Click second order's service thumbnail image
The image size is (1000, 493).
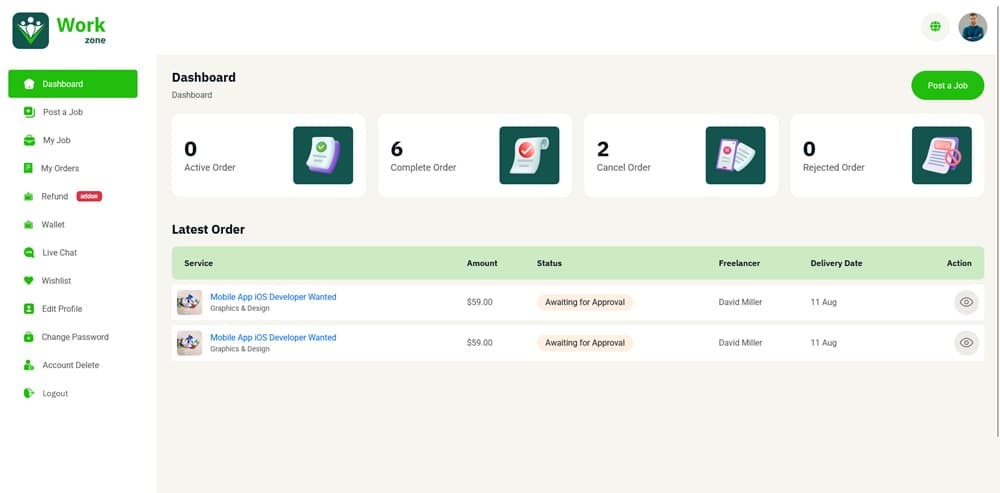pyautogui.click(x=189, y=343)
